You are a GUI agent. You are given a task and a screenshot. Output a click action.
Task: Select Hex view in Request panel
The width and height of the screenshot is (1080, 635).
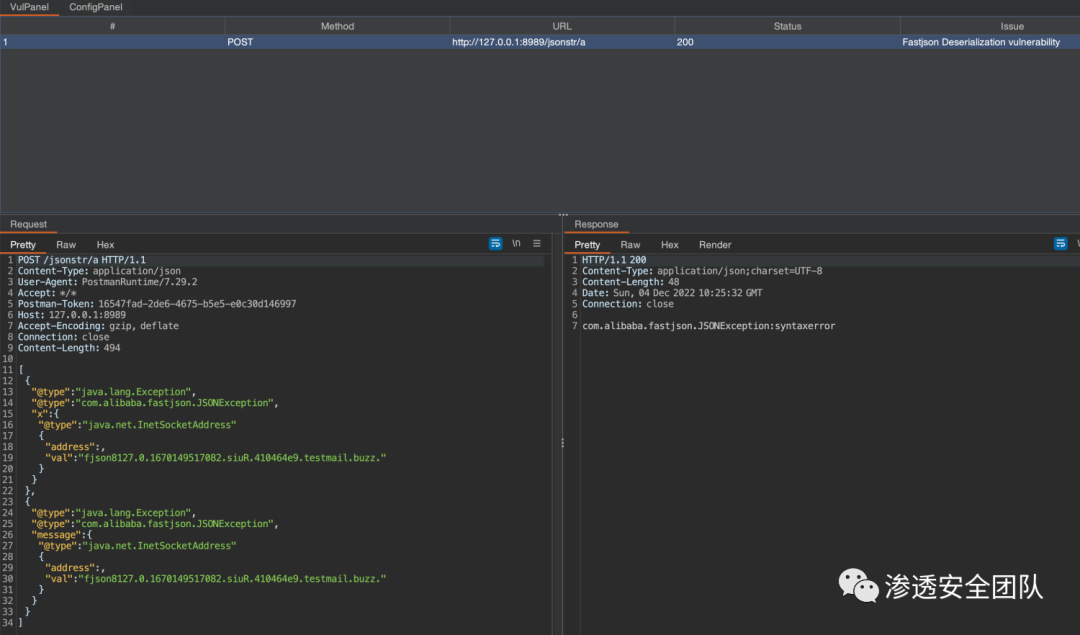tap(105, 244)
